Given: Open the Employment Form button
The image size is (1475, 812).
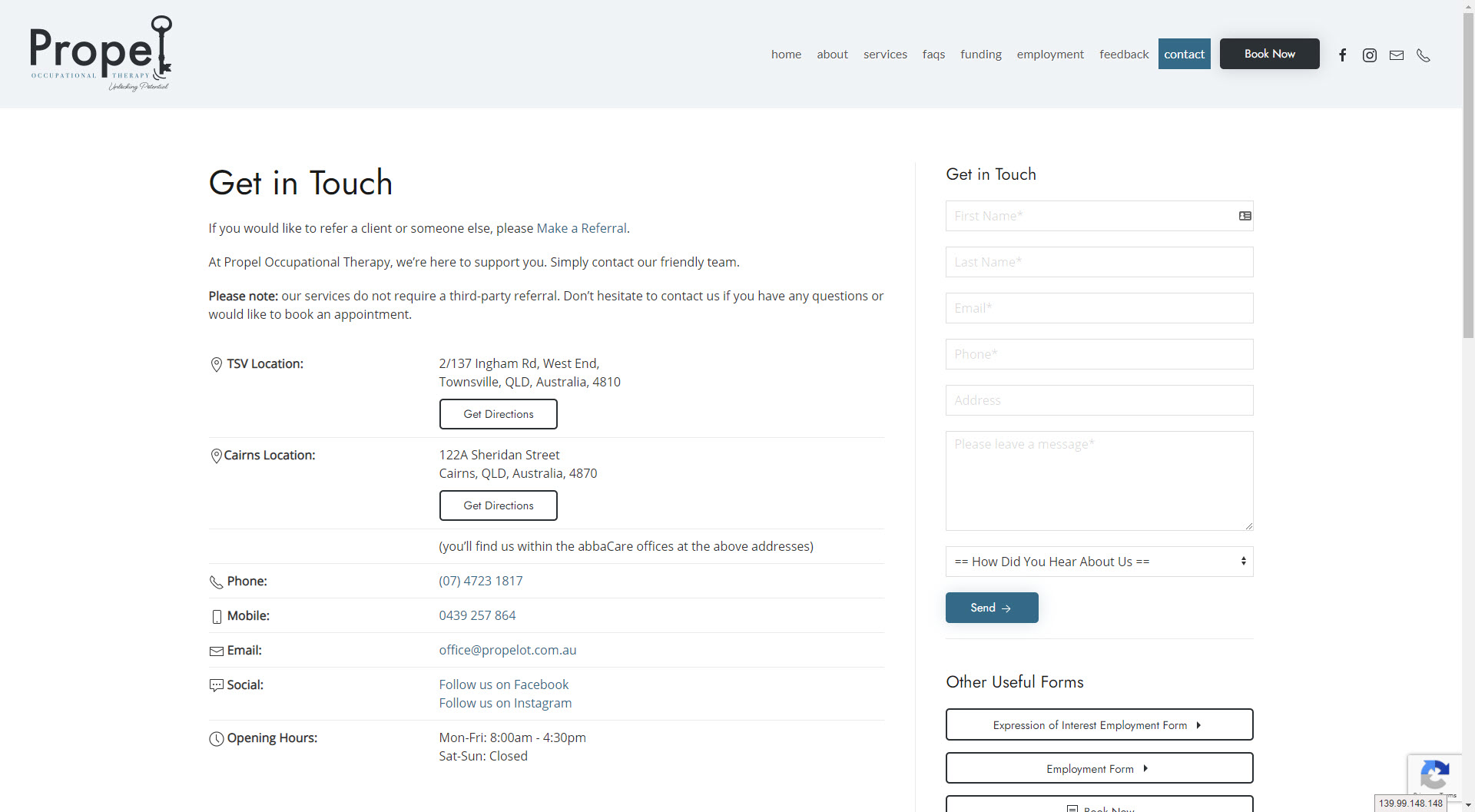Looking at the screenshot, I should coord(1099,768).
